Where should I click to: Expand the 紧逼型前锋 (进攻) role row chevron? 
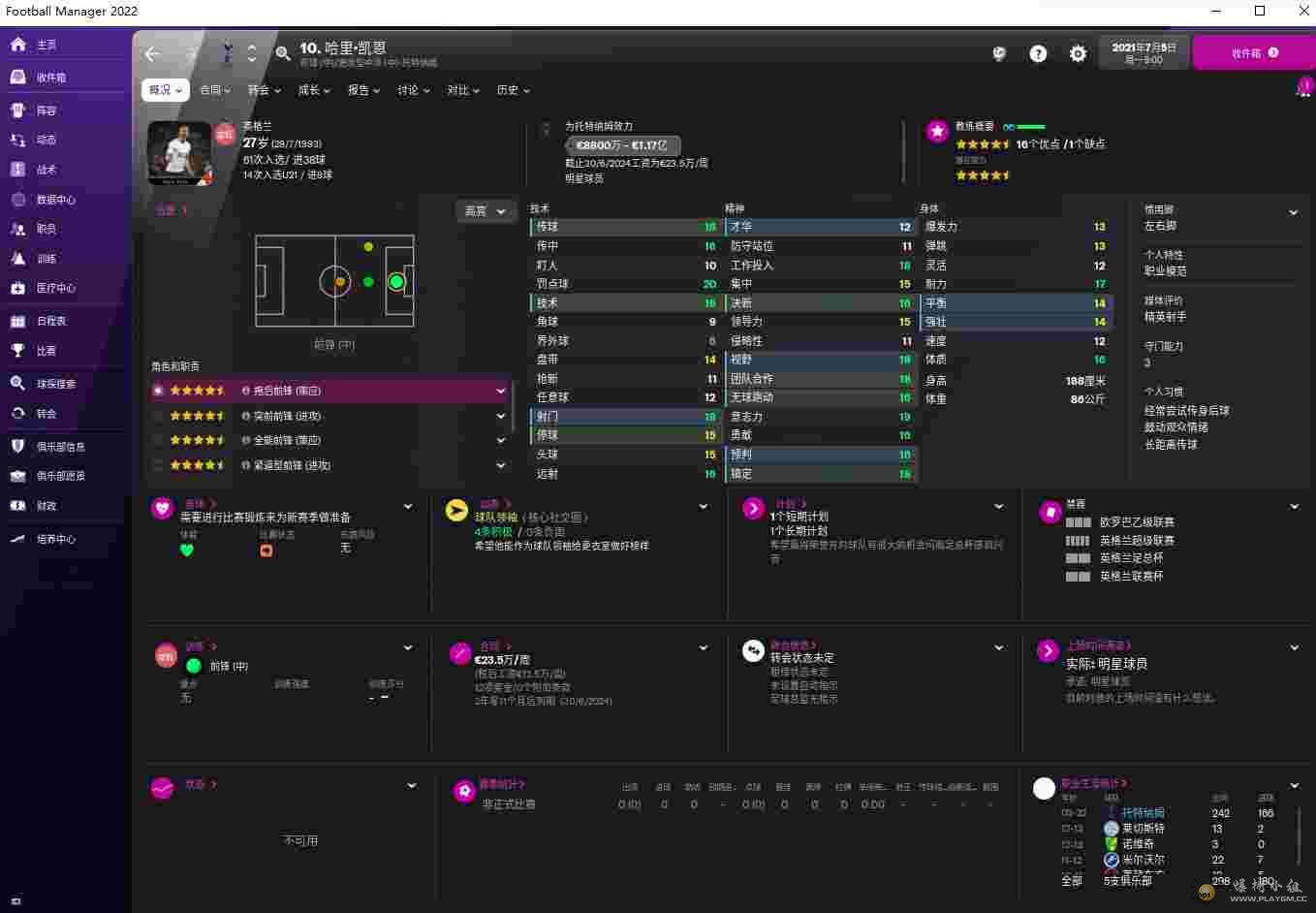click(501, 465)
